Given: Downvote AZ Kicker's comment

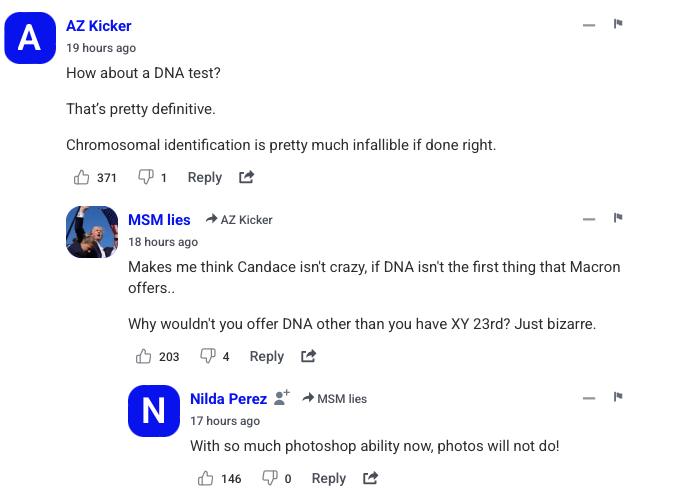Looking at the screenshot, I should pos(146,177).
